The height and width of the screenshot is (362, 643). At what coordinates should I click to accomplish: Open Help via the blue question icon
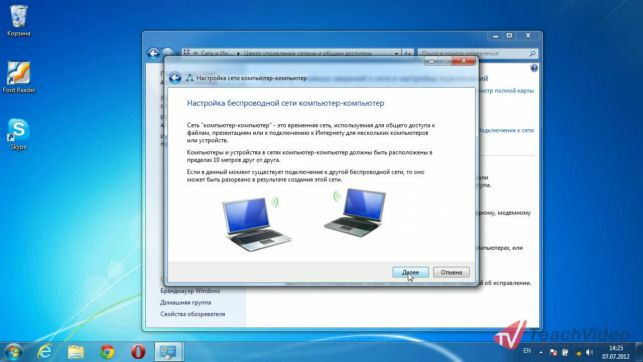tap(534, 68)
